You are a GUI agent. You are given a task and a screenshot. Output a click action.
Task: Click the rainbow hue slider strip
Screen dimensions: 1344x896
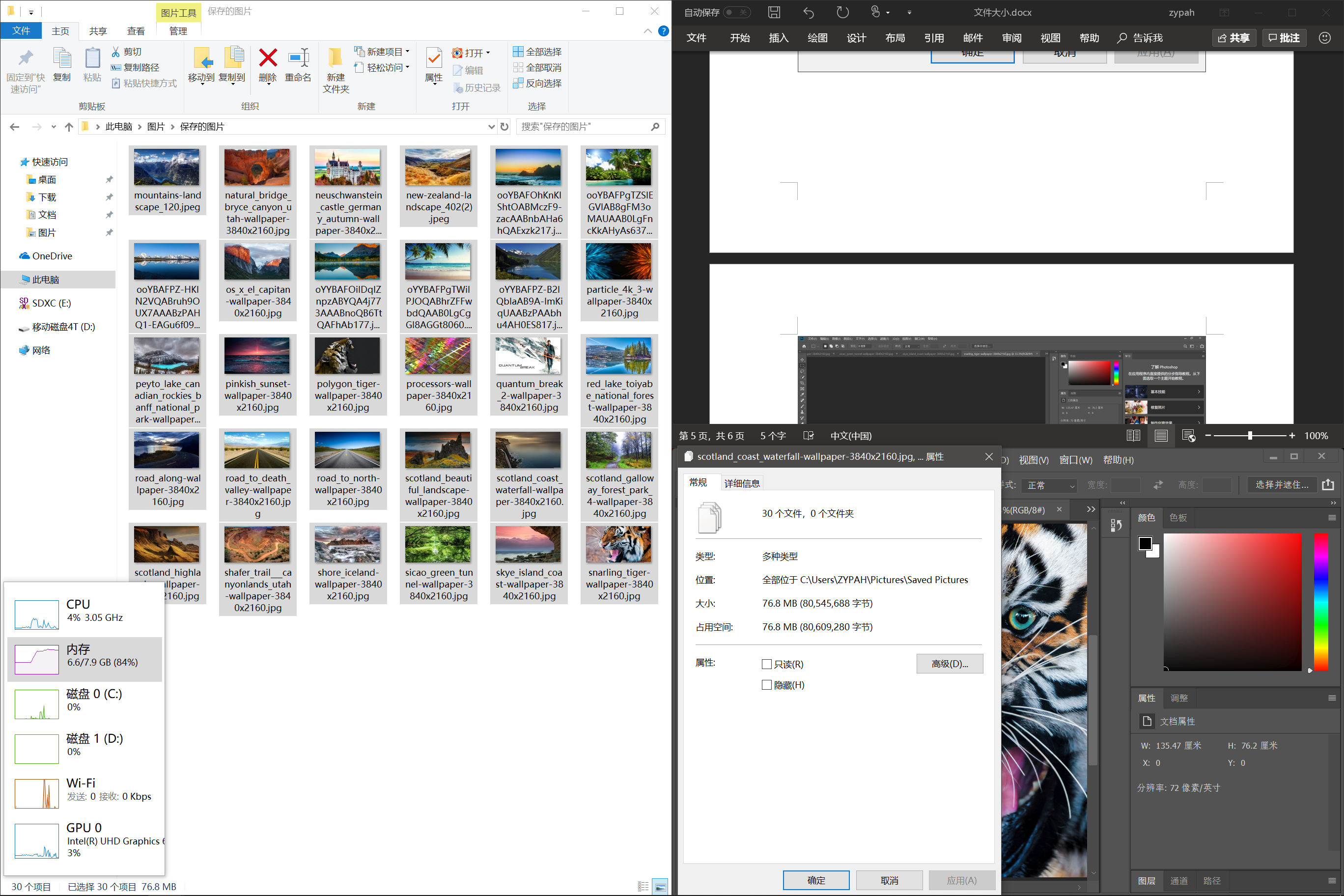(x=1320, y=601)
